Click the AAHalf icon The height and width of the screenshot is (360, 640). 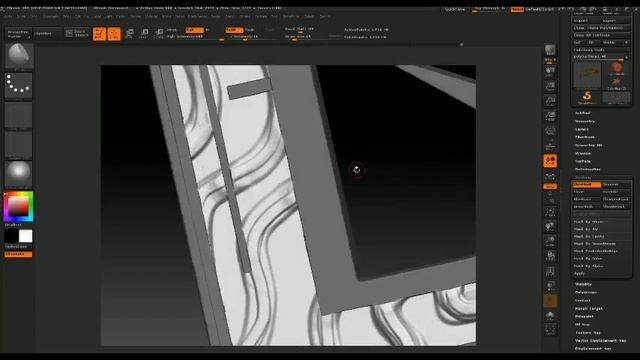(x=550, y=116)
